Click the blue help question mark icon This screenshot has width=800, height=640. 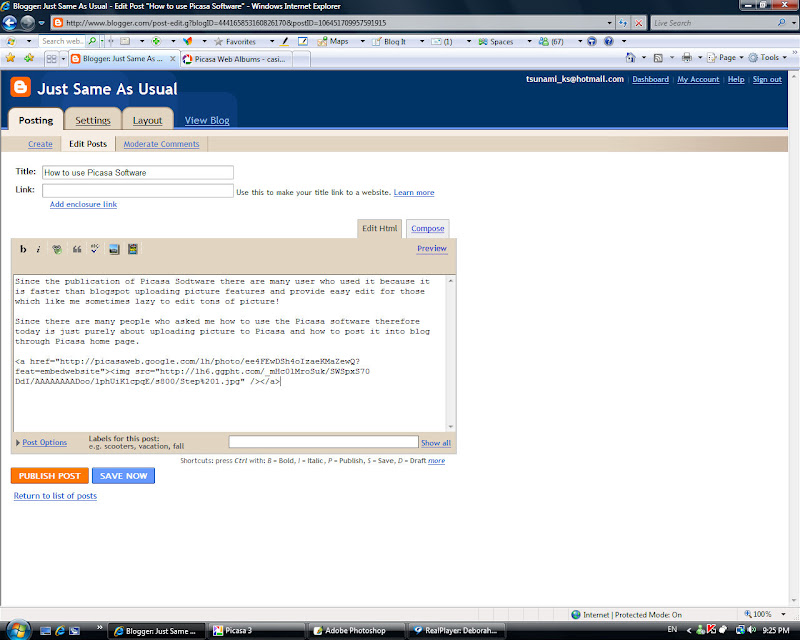pos(609,41)
